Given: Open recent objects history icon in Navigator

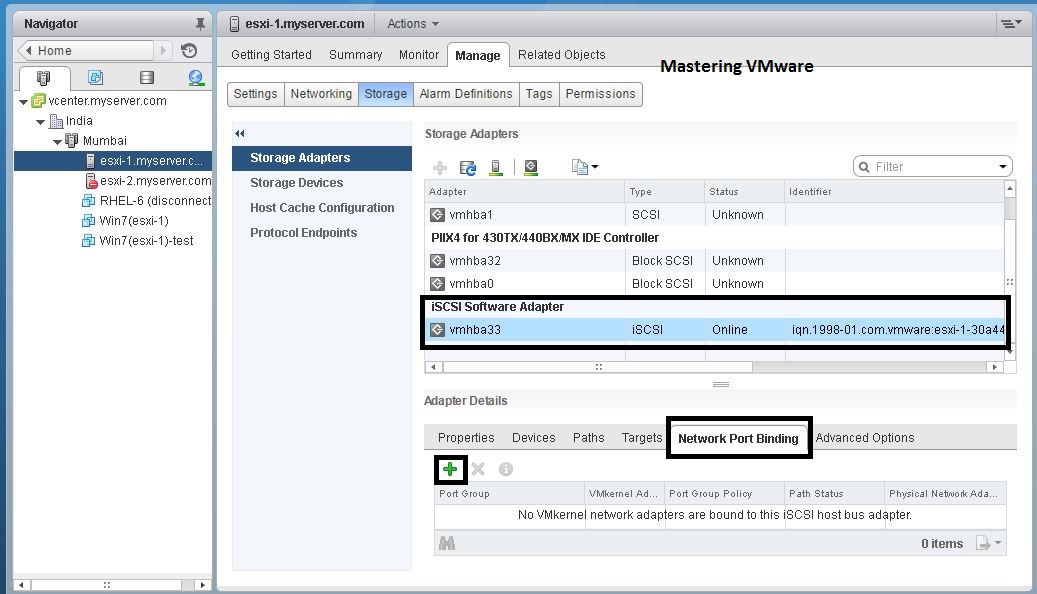Looking at the screenshot, I should (x=190, y=49).
